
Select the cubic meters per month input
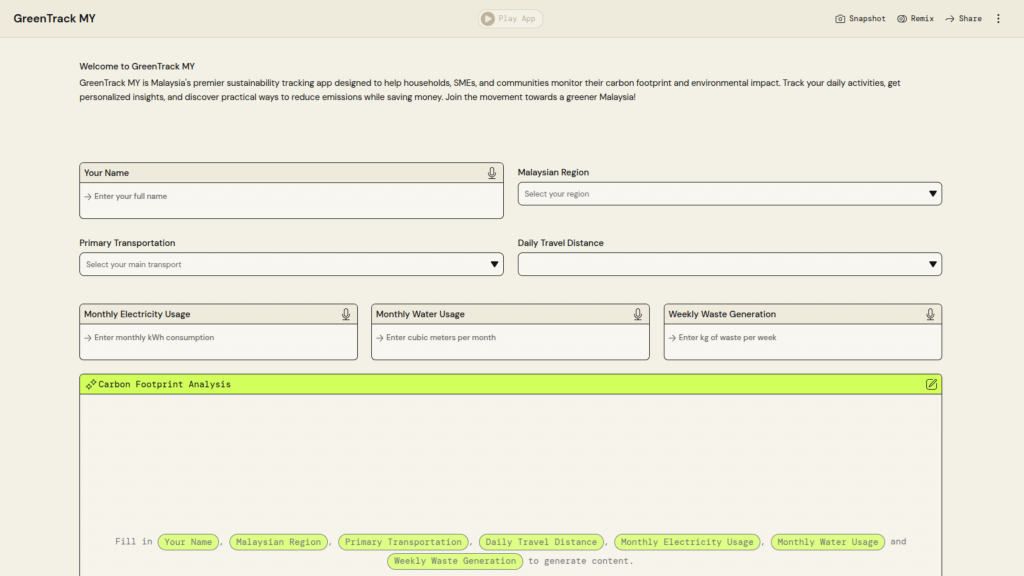[x=510, y=338]
